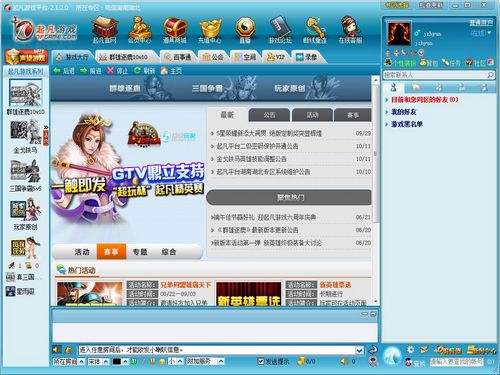Image resolution: width=500 pixels, height=375 pixels.
Task: Go back with green left arrow
Action: point(64,71)
